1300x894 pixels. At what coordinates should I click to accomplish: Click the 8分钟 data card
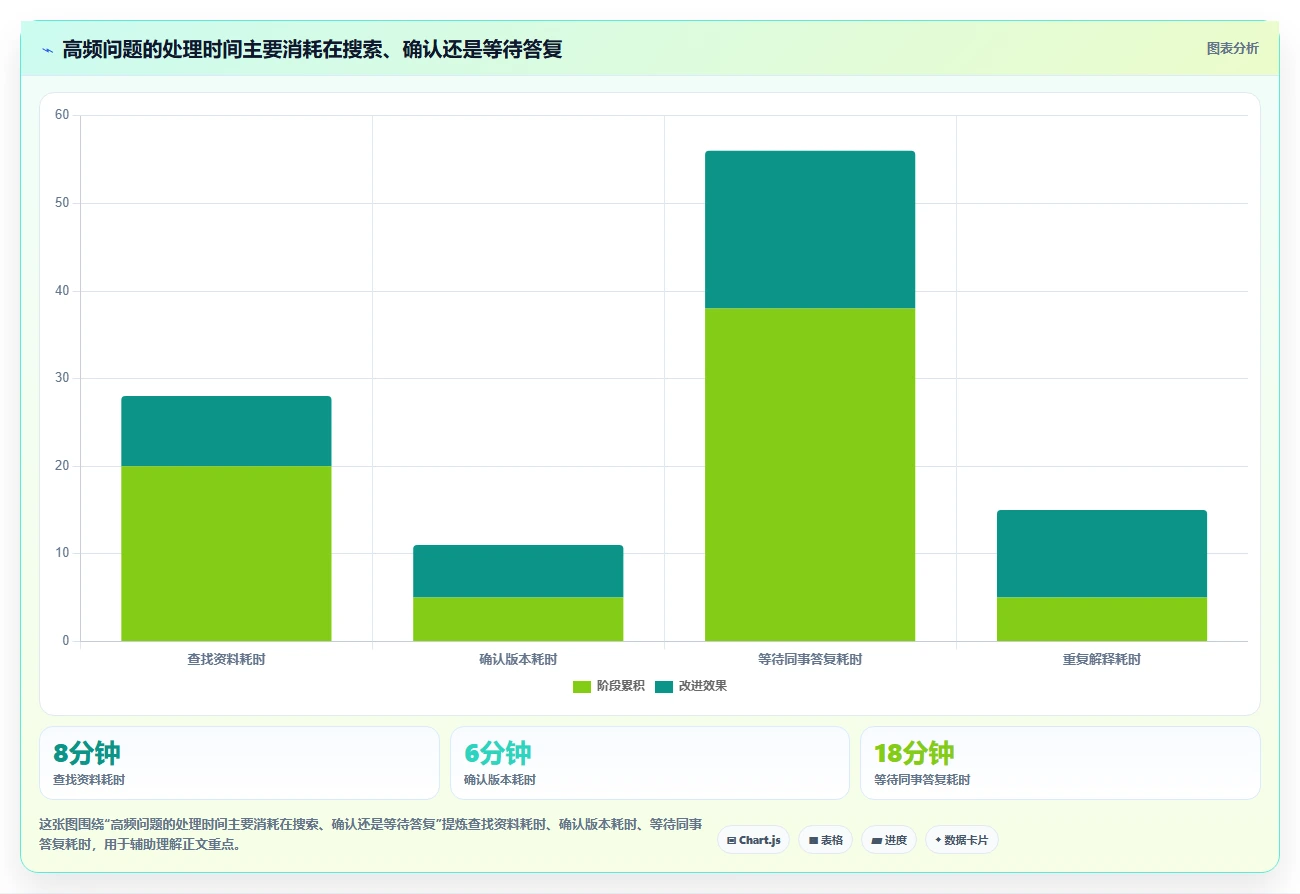[239, 763]
